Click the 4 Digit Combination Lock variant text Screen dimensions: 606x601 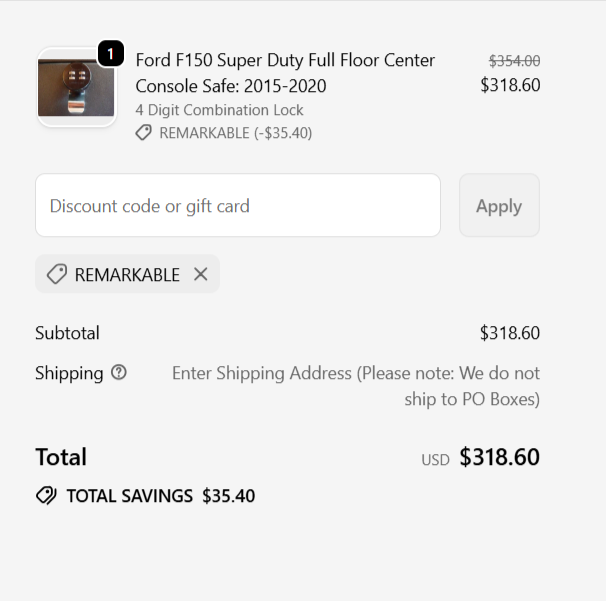coord(219,110)
